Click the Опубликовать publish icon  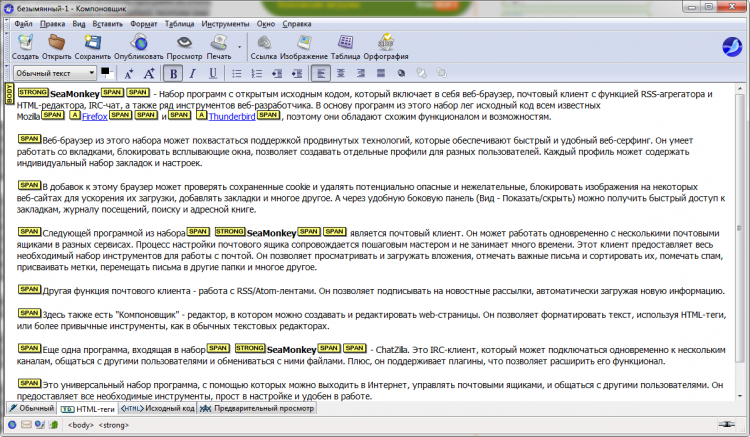[138, 43]
